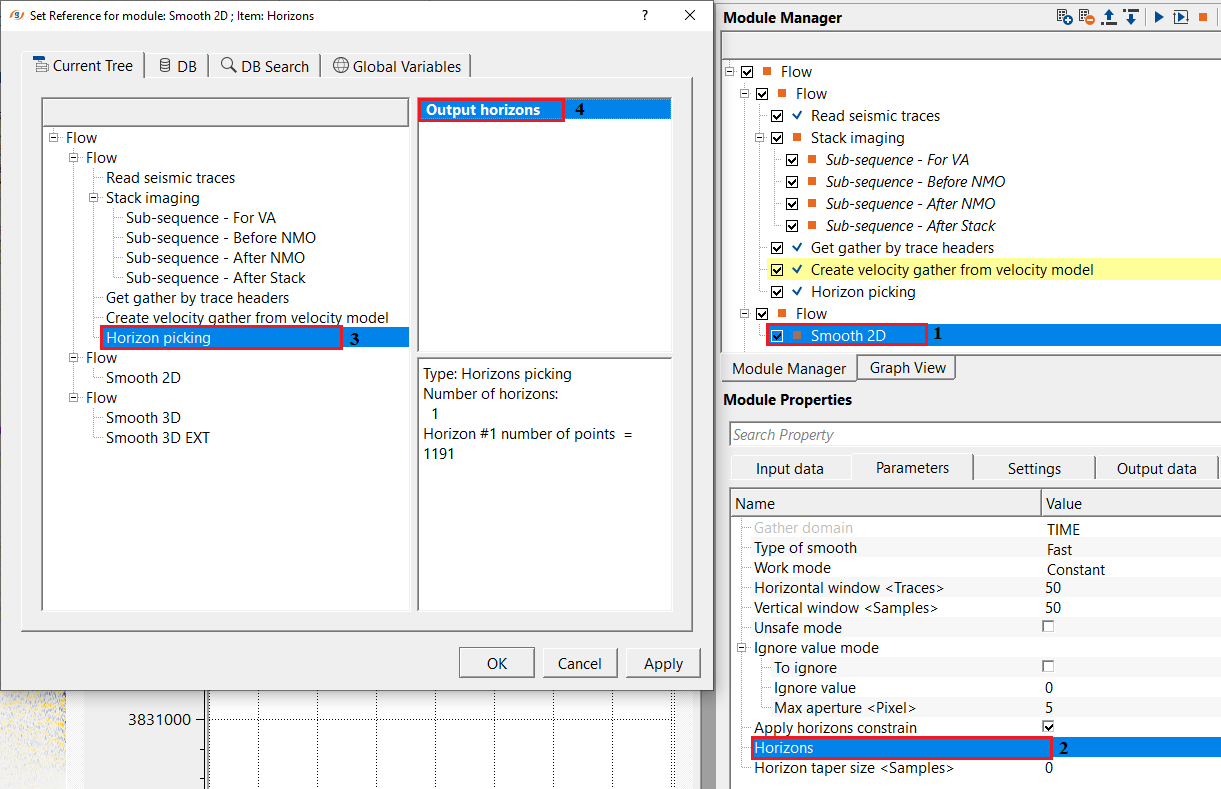
Task: Click the run selected module icon
Action: [1181, 17]
